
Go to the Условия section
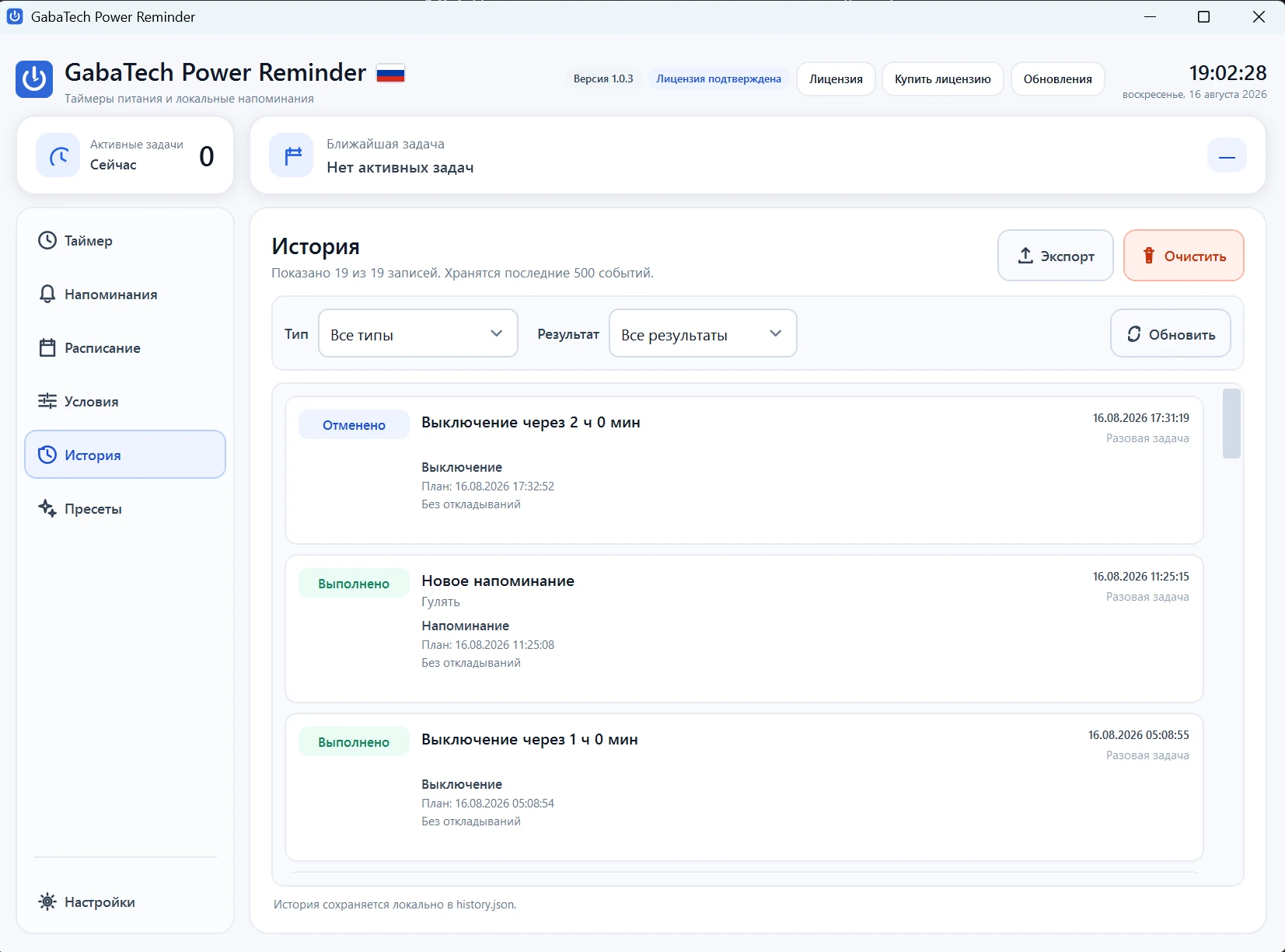(x=125, y=402)
